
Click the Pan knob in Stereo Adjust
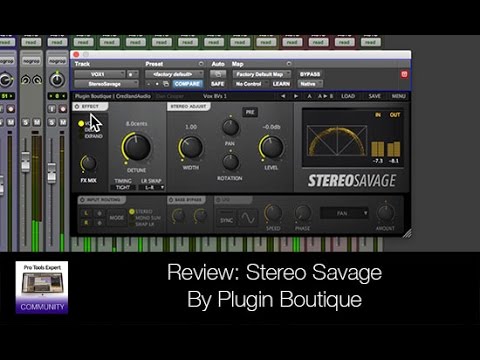click(x=230, y=128)
